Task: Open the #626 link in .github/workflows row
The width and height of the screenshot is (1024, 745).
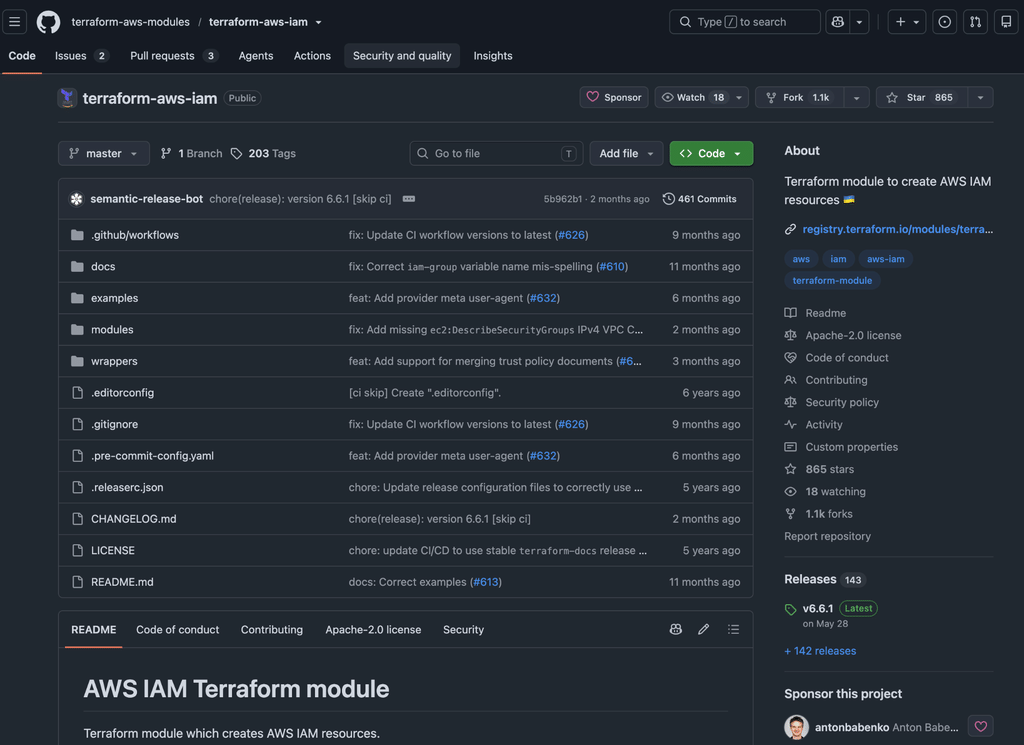Action: click(x=572, y=235)
